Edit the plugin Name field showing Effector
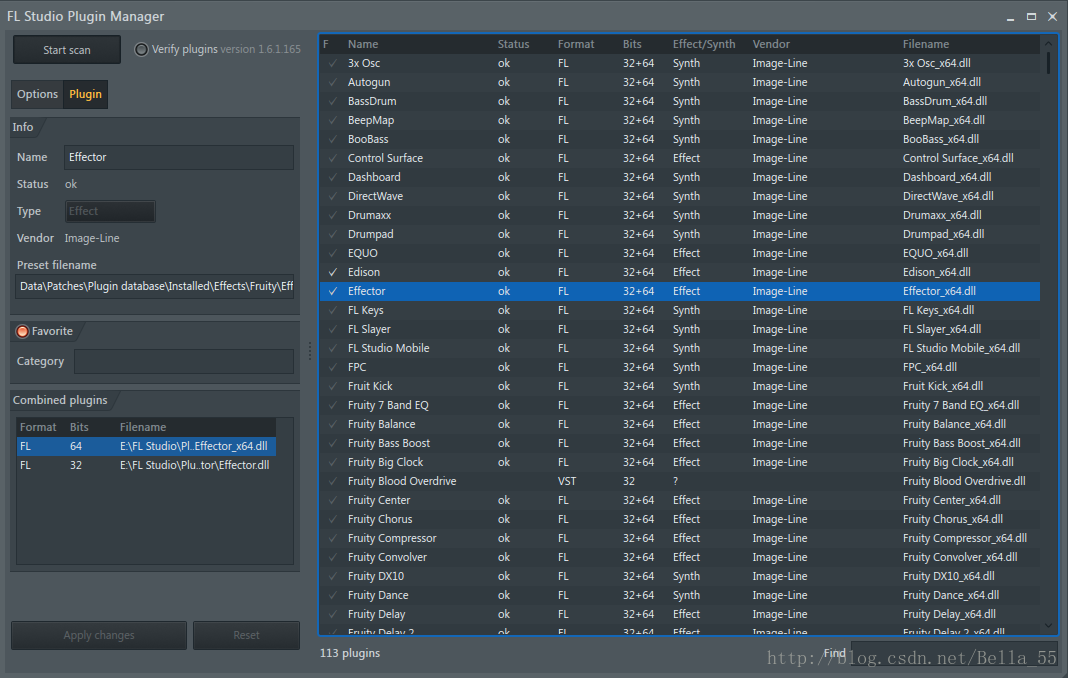The image size is (1068, 678). tap(179, 157)
